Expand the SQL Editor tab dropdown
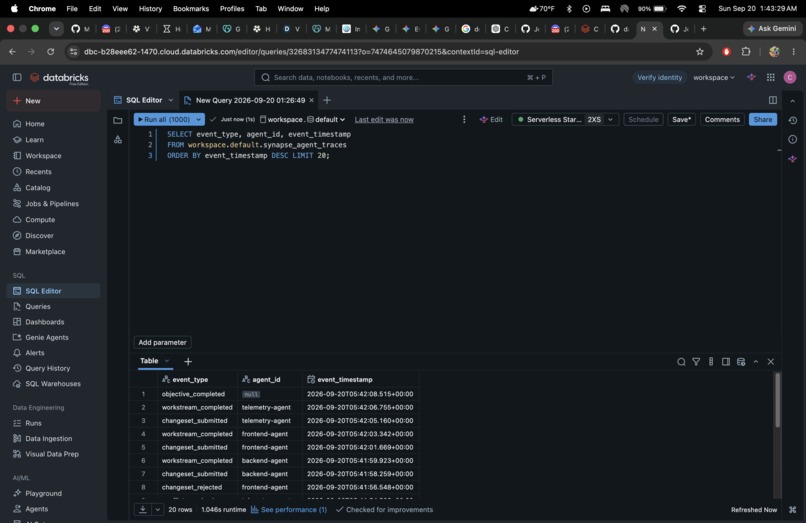Screen dimensions: 806x523 click(x=171, y=100)
